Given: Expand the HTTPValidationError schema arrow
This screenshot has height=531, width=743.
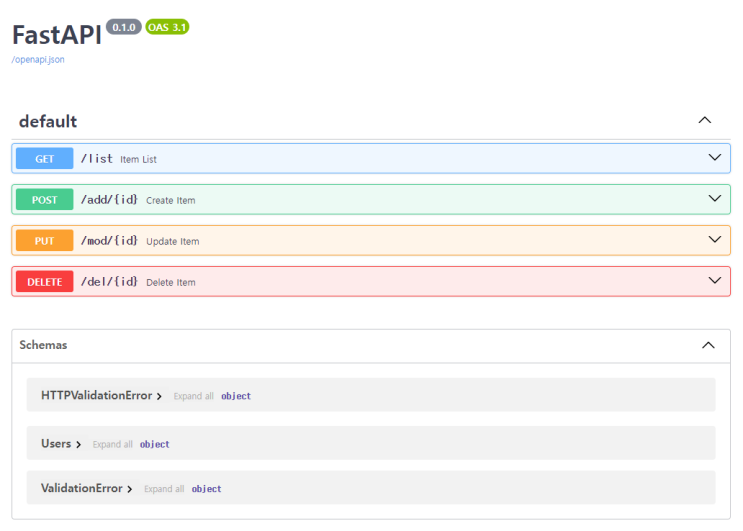Looking at the screenshot, I should 159,396.
